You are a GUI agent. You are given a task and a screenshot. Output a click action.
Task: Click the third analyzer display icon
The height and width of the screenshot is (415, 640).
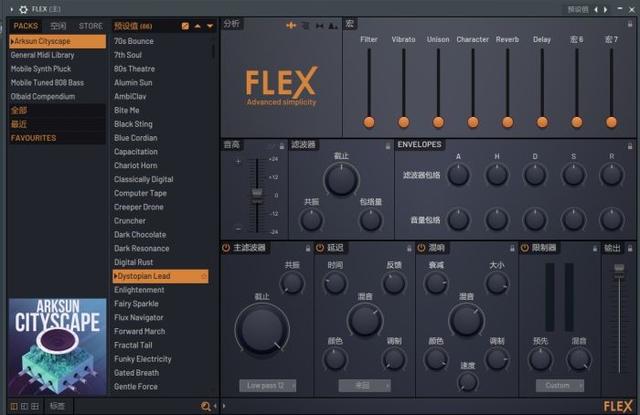pos(320,26)
